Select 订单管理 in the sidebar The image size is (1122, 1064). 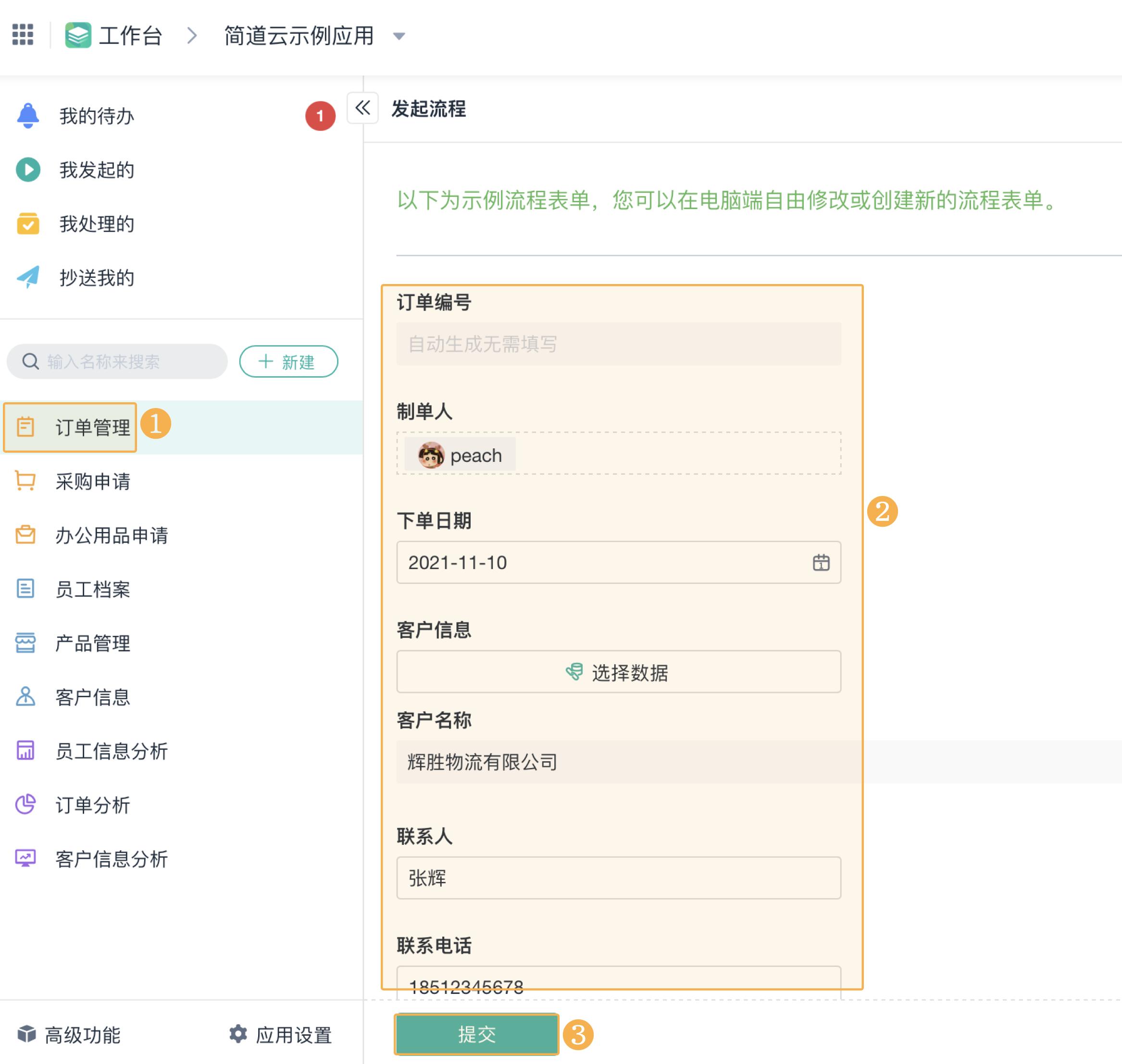(92, 427)
